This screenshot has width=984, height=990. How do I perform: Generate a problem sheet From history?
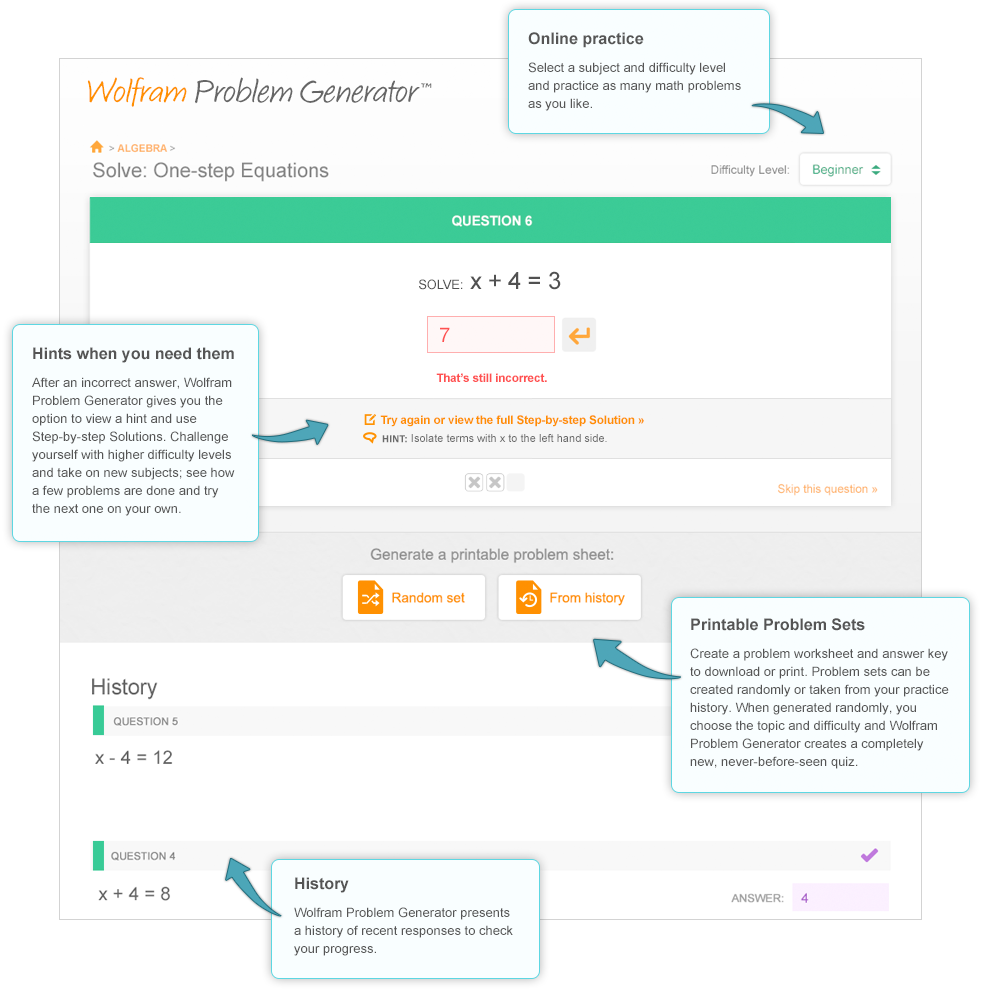(570, 597)
